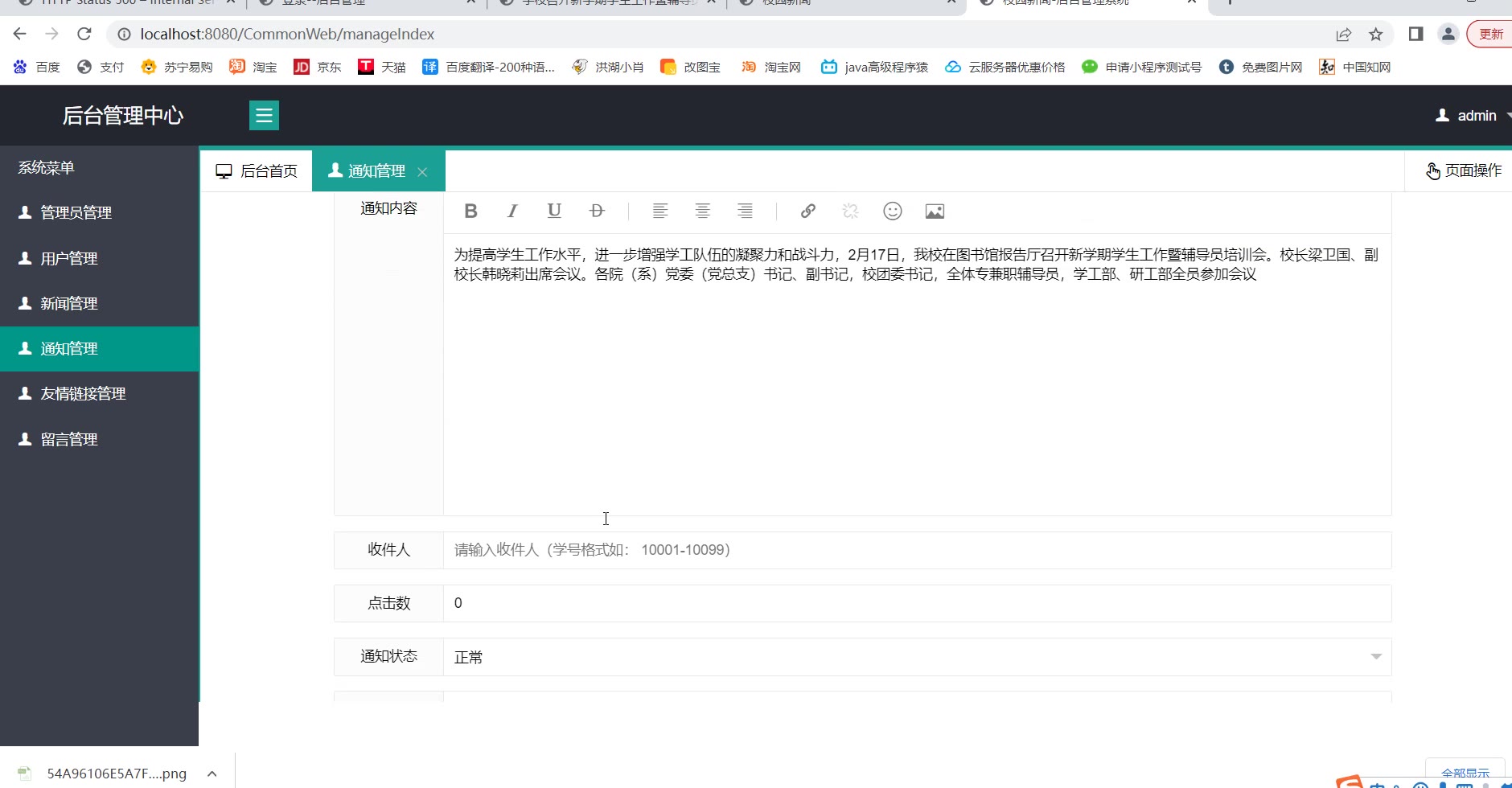
Task: Share this page via the share icon
Action: click(1344, 35)
